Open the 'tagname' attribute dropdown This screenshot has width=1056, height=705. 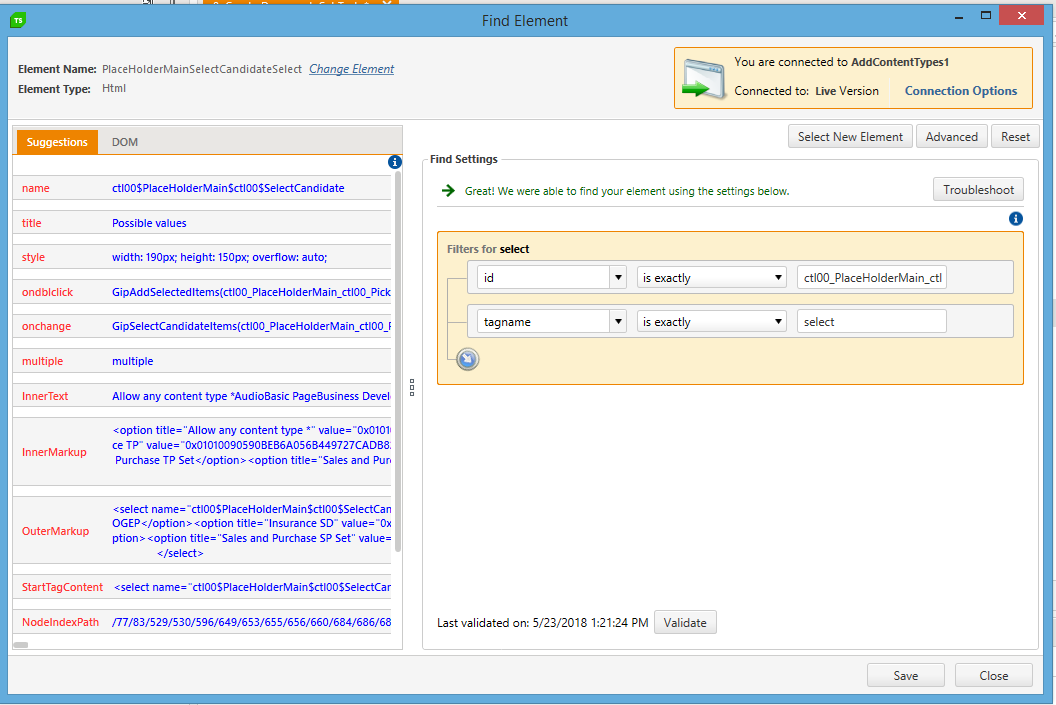coord(619,322)
